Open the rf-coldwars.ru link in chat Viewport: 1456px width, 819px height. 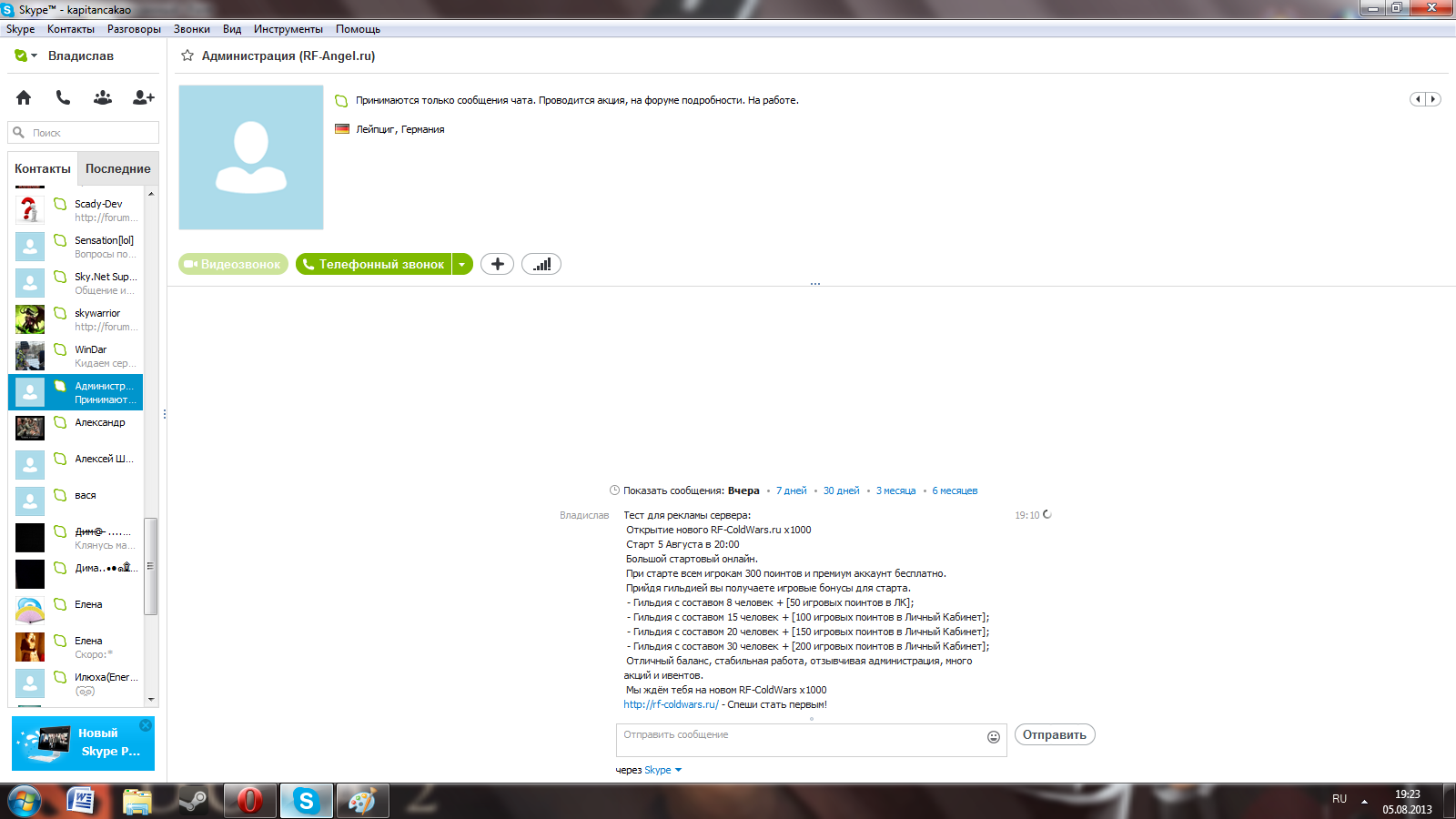coord(671,704)
